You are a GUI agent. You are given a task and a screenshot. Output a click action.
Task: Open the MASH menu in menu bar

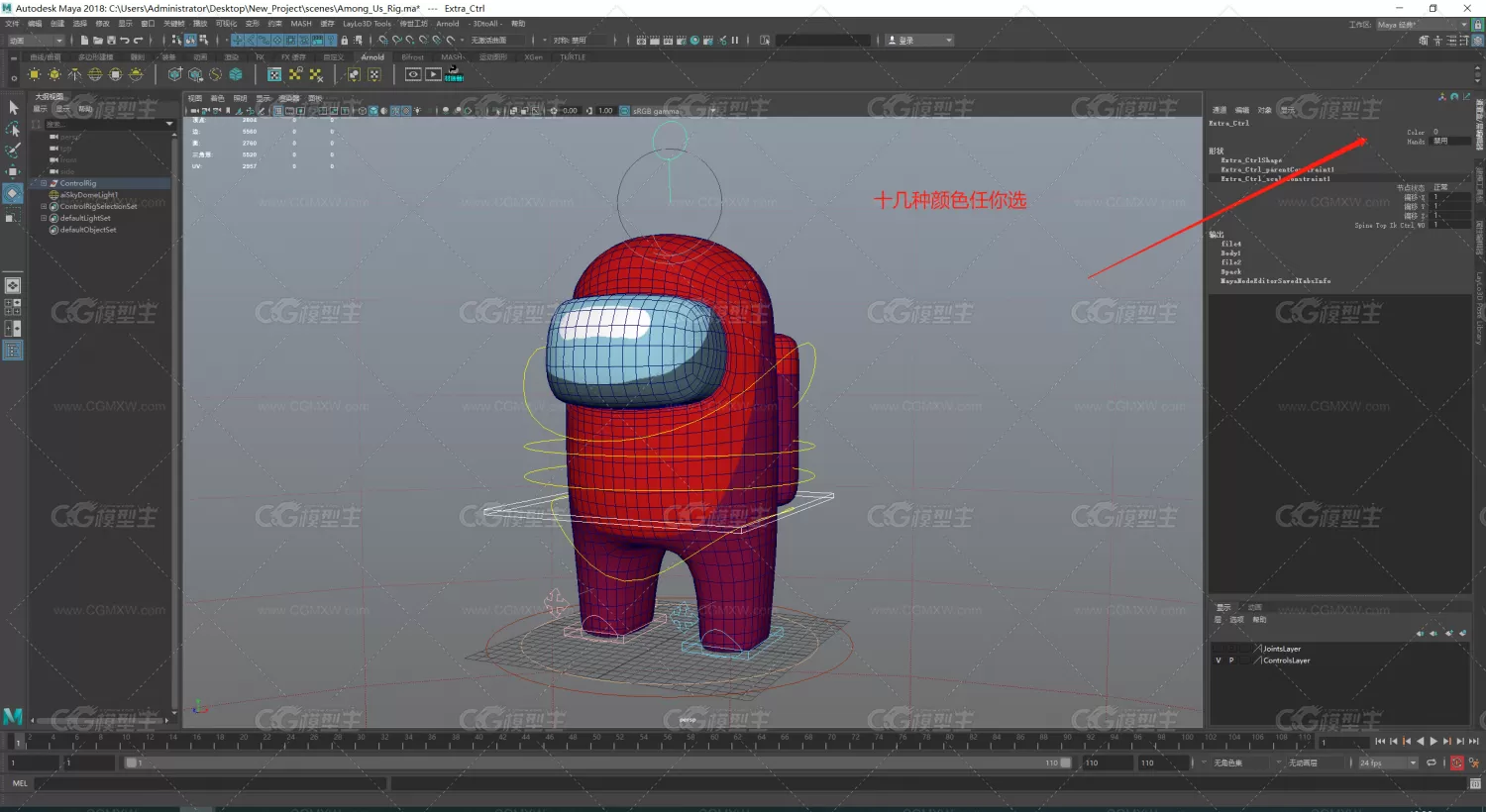[301, 24]
